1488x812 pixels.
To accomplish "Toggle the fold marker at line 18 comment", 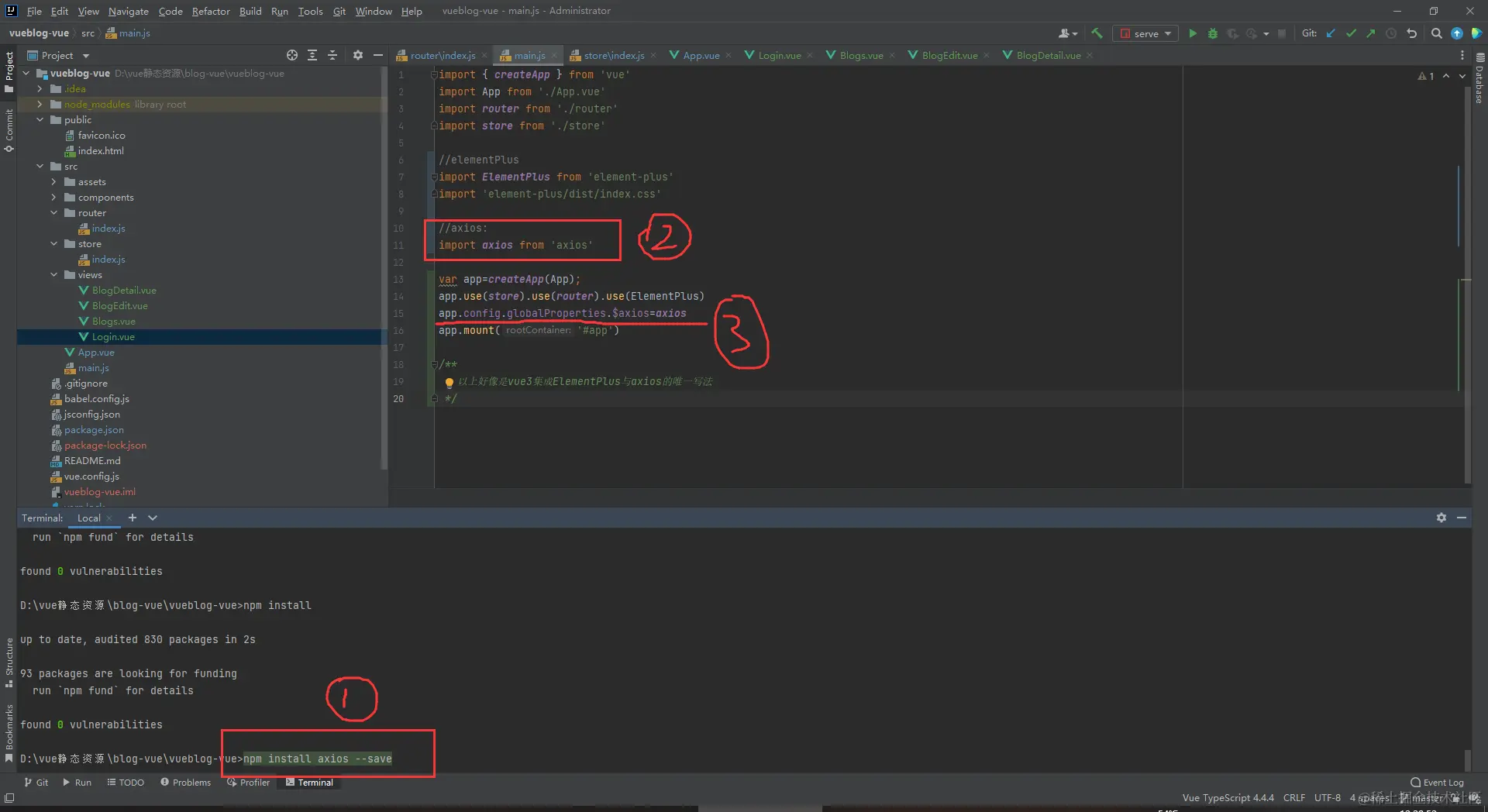I will 434,365.
